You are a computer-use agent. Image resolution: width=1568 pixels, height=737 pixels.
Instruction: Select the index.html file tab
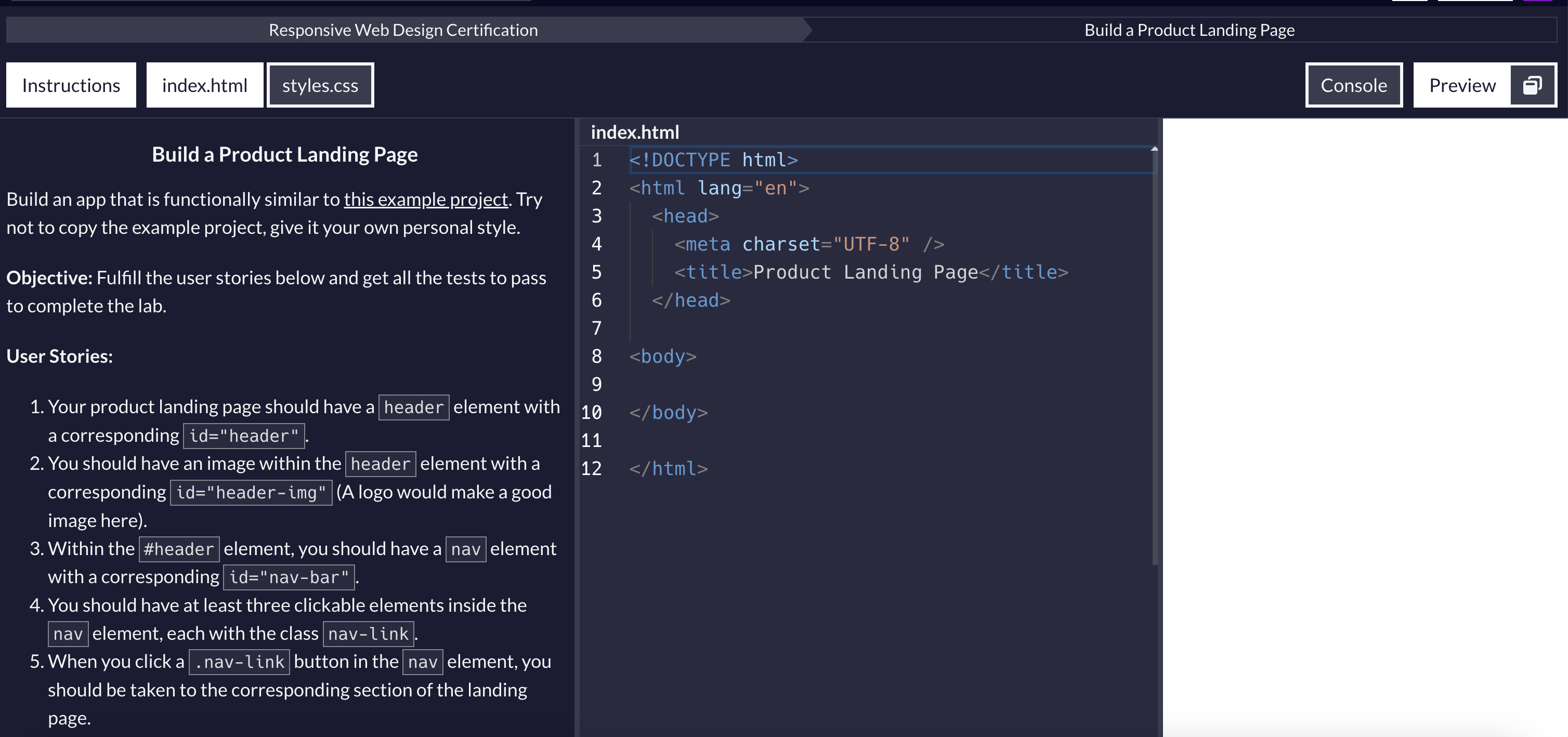[204, 85]
